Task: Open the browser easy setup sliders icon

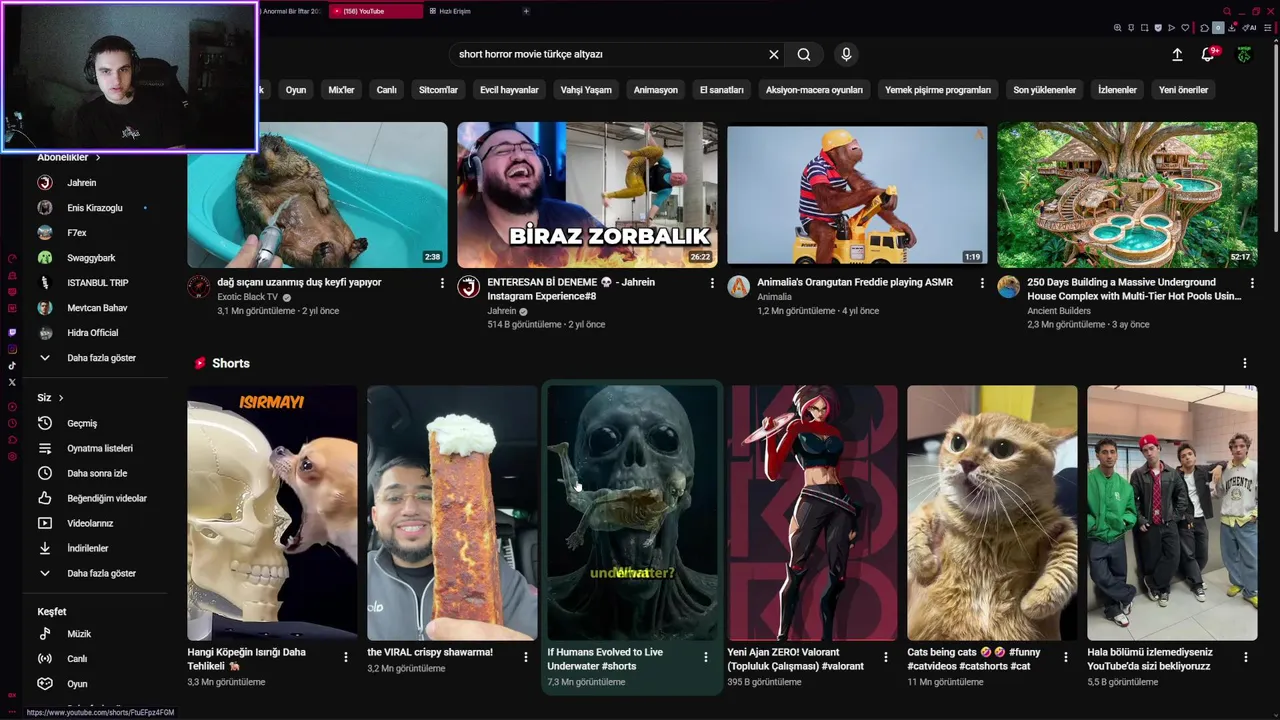Action: tap(1268, 28)
